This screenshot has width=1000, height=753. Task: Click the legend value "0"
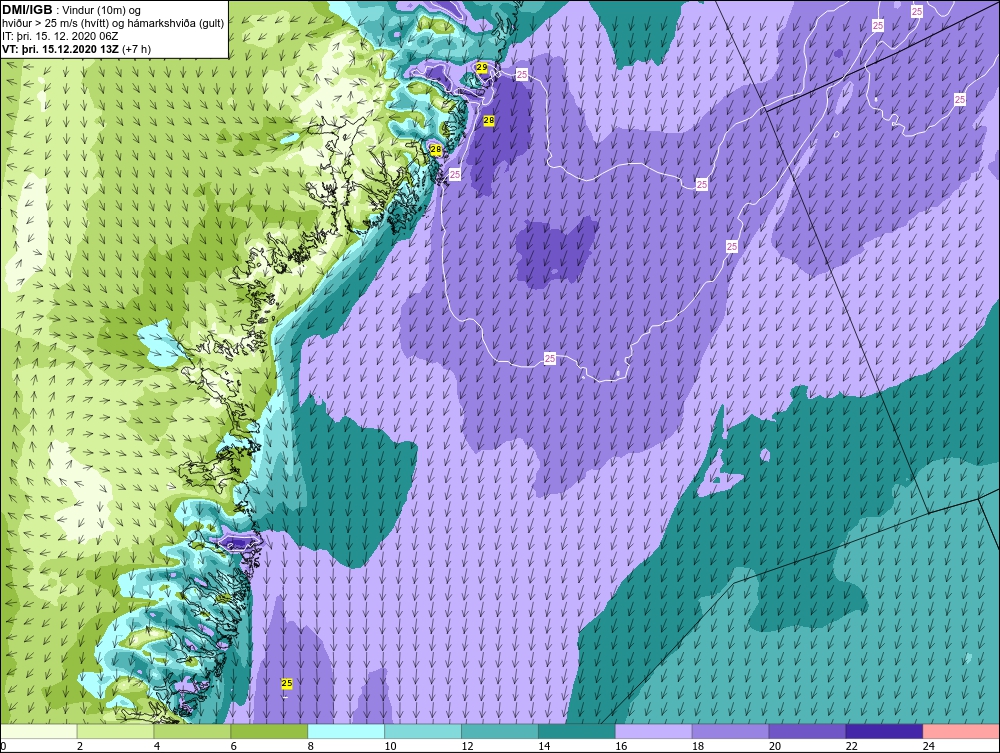click(x=3, y=746)
